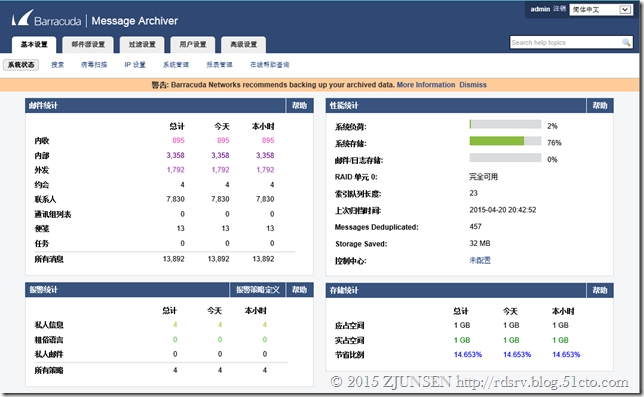Click the 节省比例 总计 value 14.653%
Viewport: 644px width, 397px height.
tap(468, 354)
